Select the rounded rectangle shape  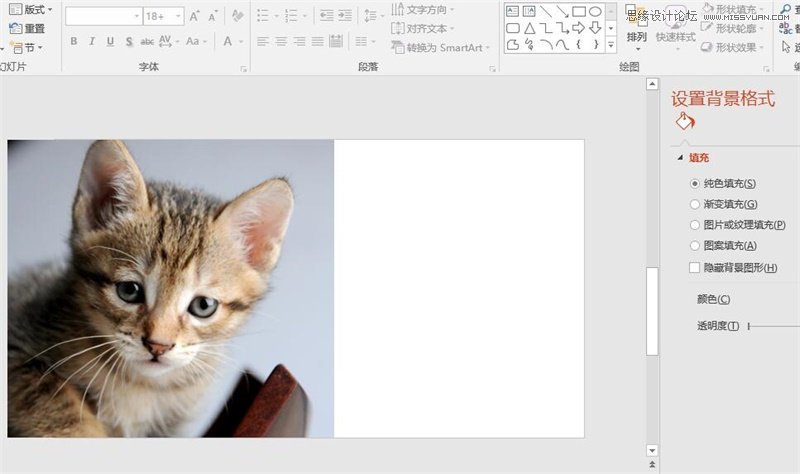(x=513, y=28)
